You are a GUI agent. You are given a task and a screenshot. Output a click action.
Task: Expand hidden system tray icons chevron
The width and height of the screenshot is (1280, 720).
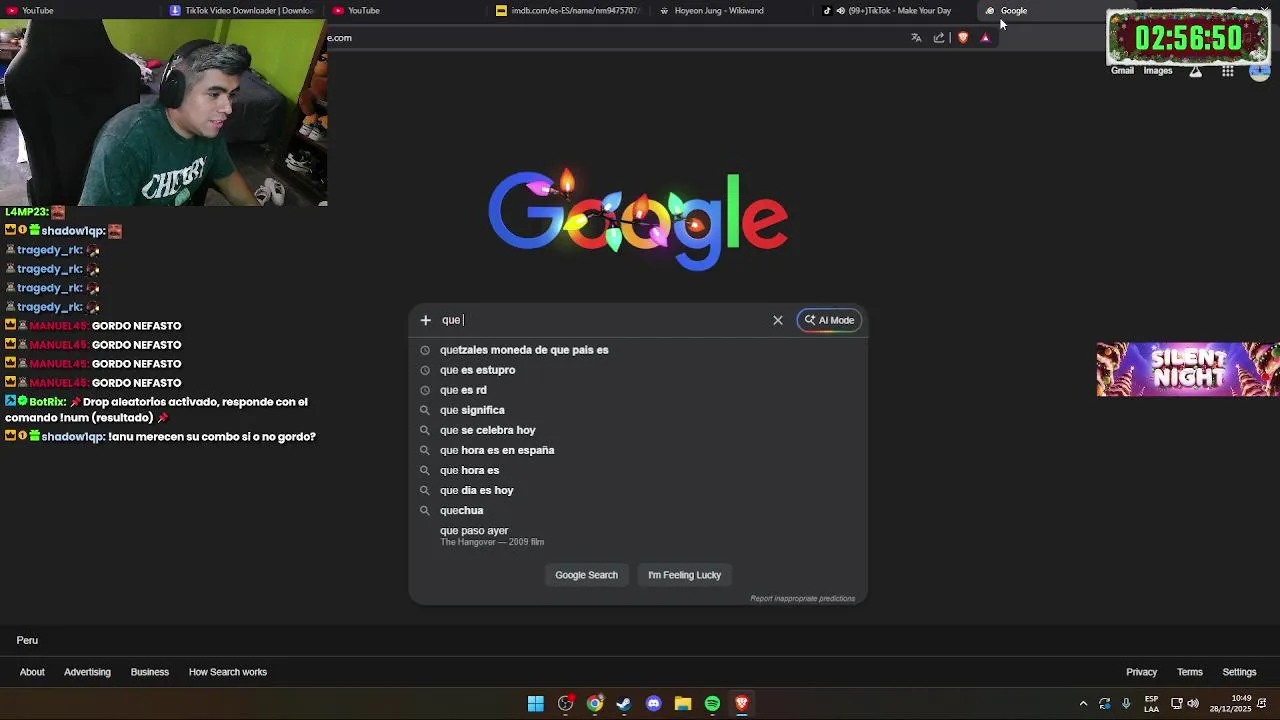(1083, 704)
